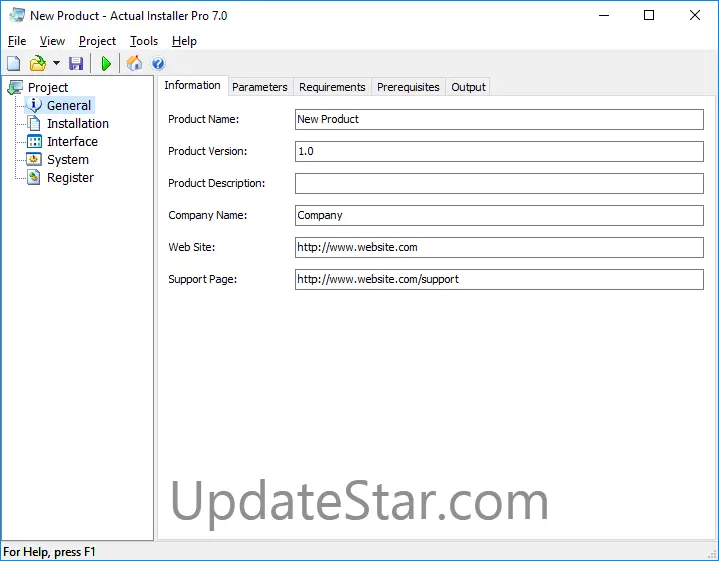Click the resize grip in the status bar corner
The width and height of the screenshot is (719, 561).
(712, 554)
